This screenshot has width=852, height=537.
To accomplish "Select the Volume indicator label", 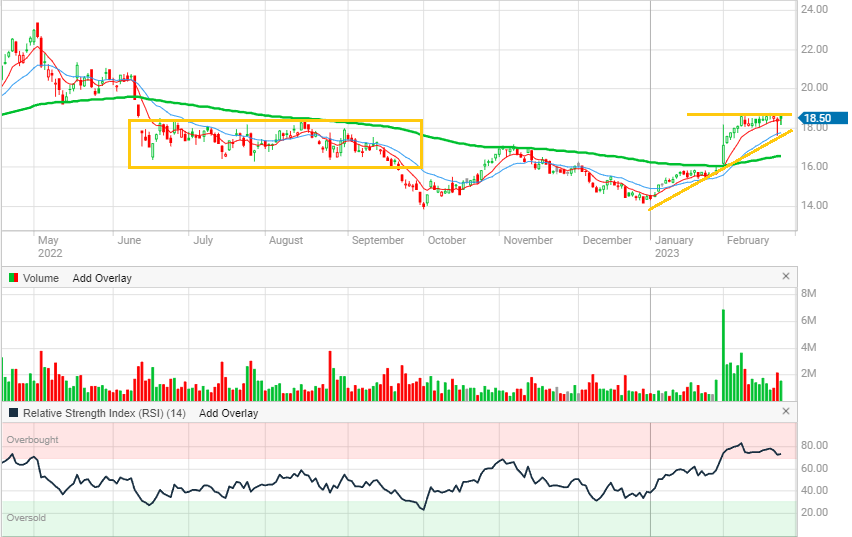I will click(41, 278).
